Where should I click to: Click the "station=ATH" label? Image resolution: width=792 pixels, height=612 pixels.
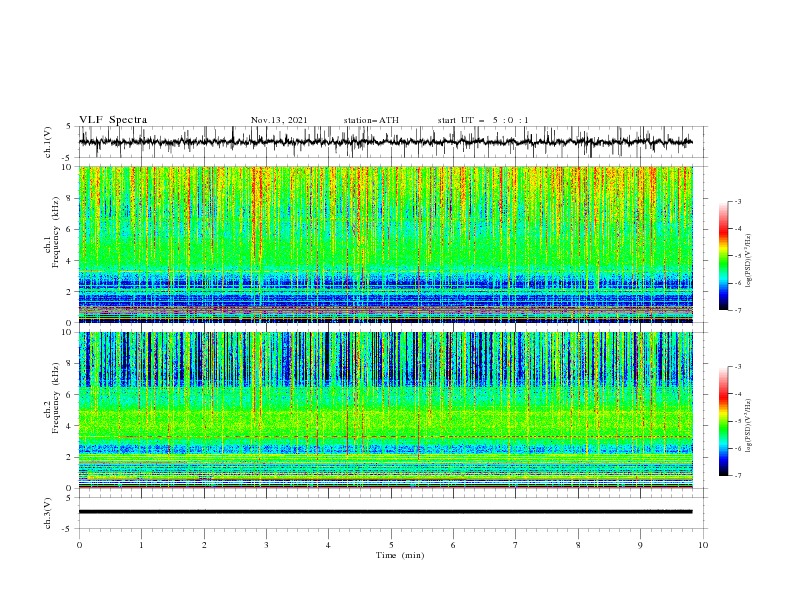coord(371,120)
